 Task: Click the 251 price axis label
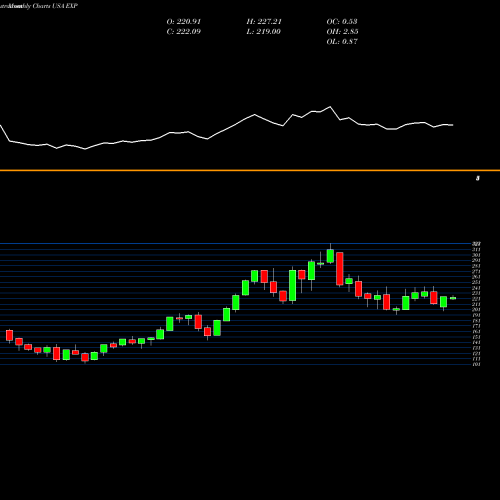(476, 282)
